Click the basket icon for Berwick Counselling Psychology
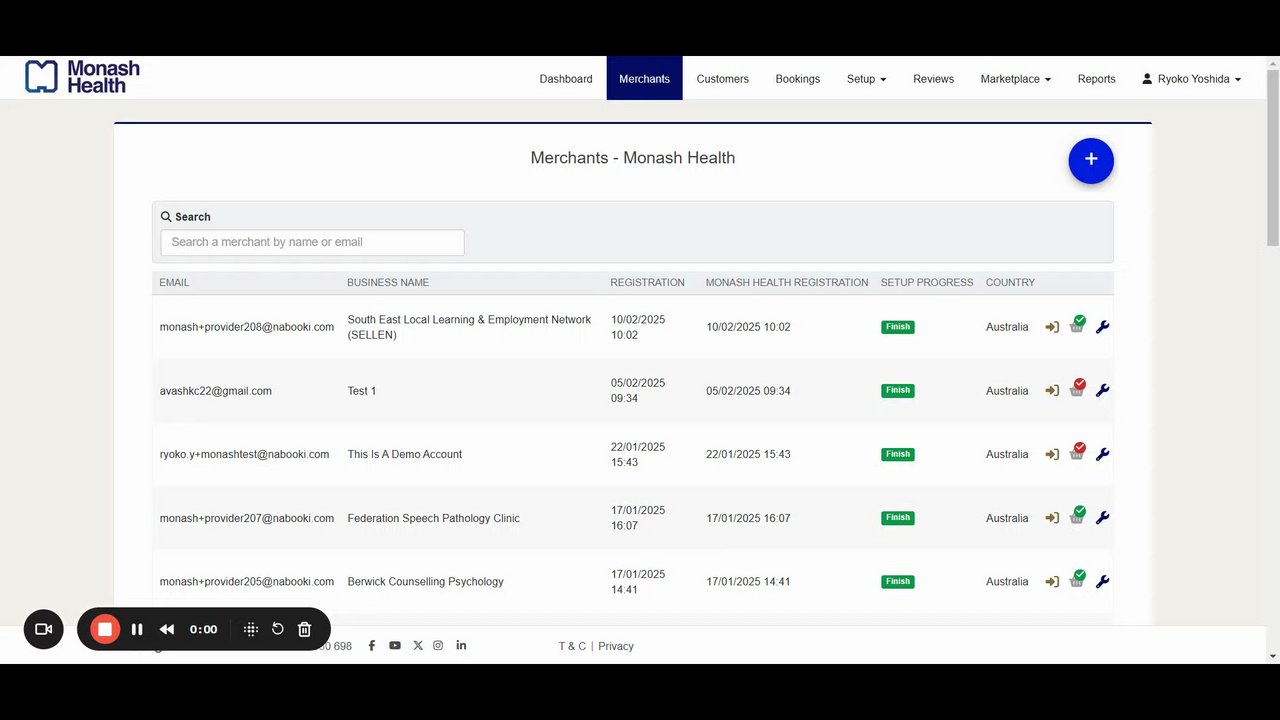This screenshot has width=1280, height=720. coord(1077,580)
